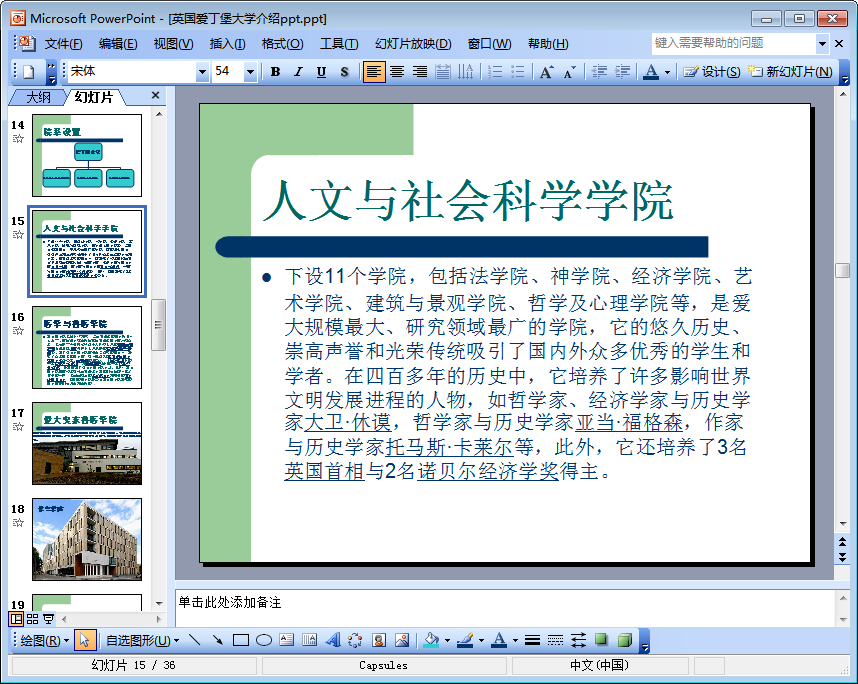Select slide 17 thumbnail with building photo

(x=87, y=443)
